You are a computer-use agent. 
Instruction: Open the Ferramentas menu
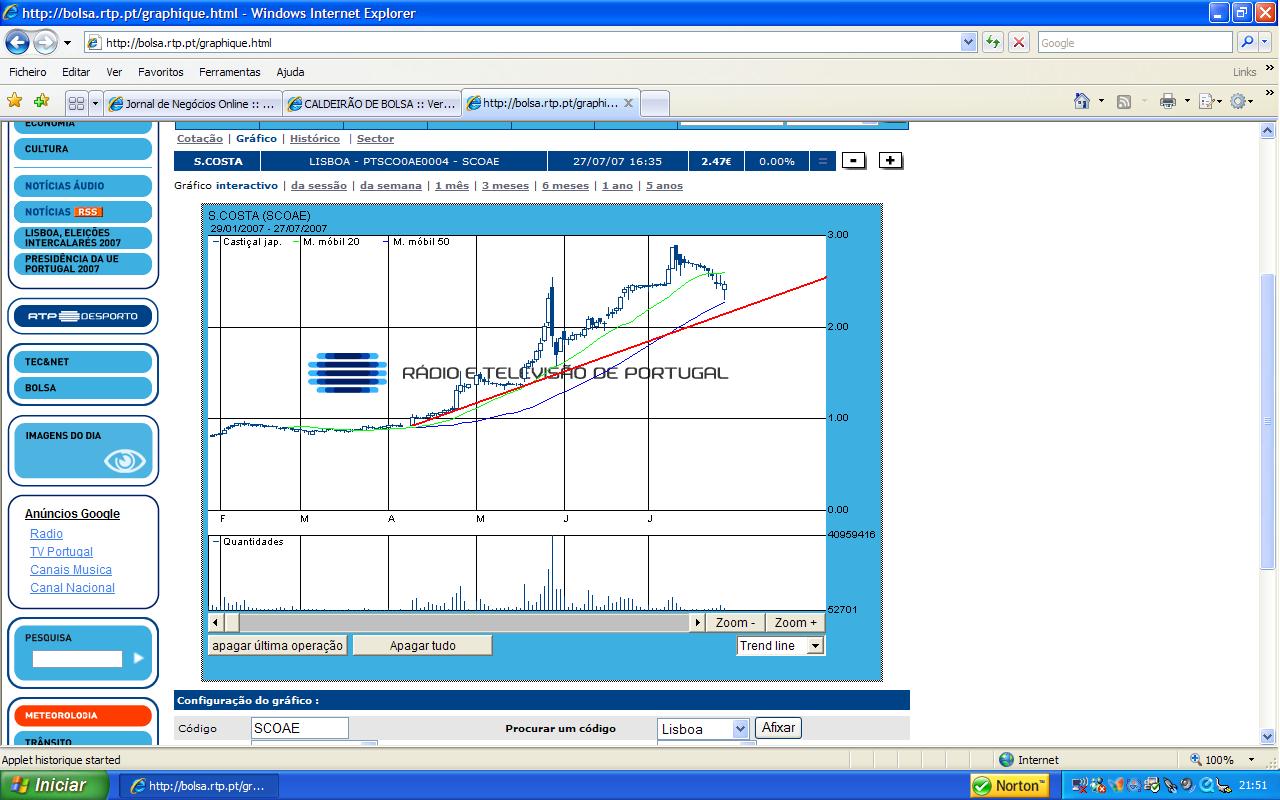(x=229, y=72)
